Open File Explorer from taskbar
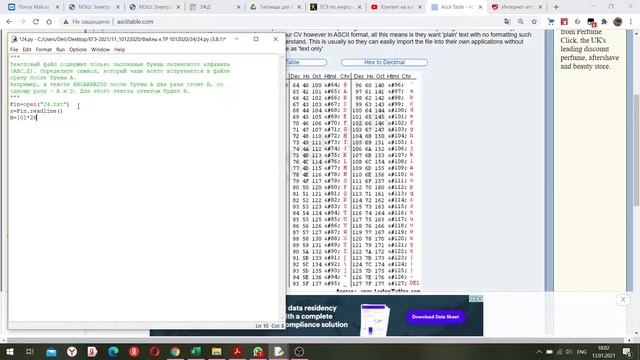640x360 pixels. 217,351
